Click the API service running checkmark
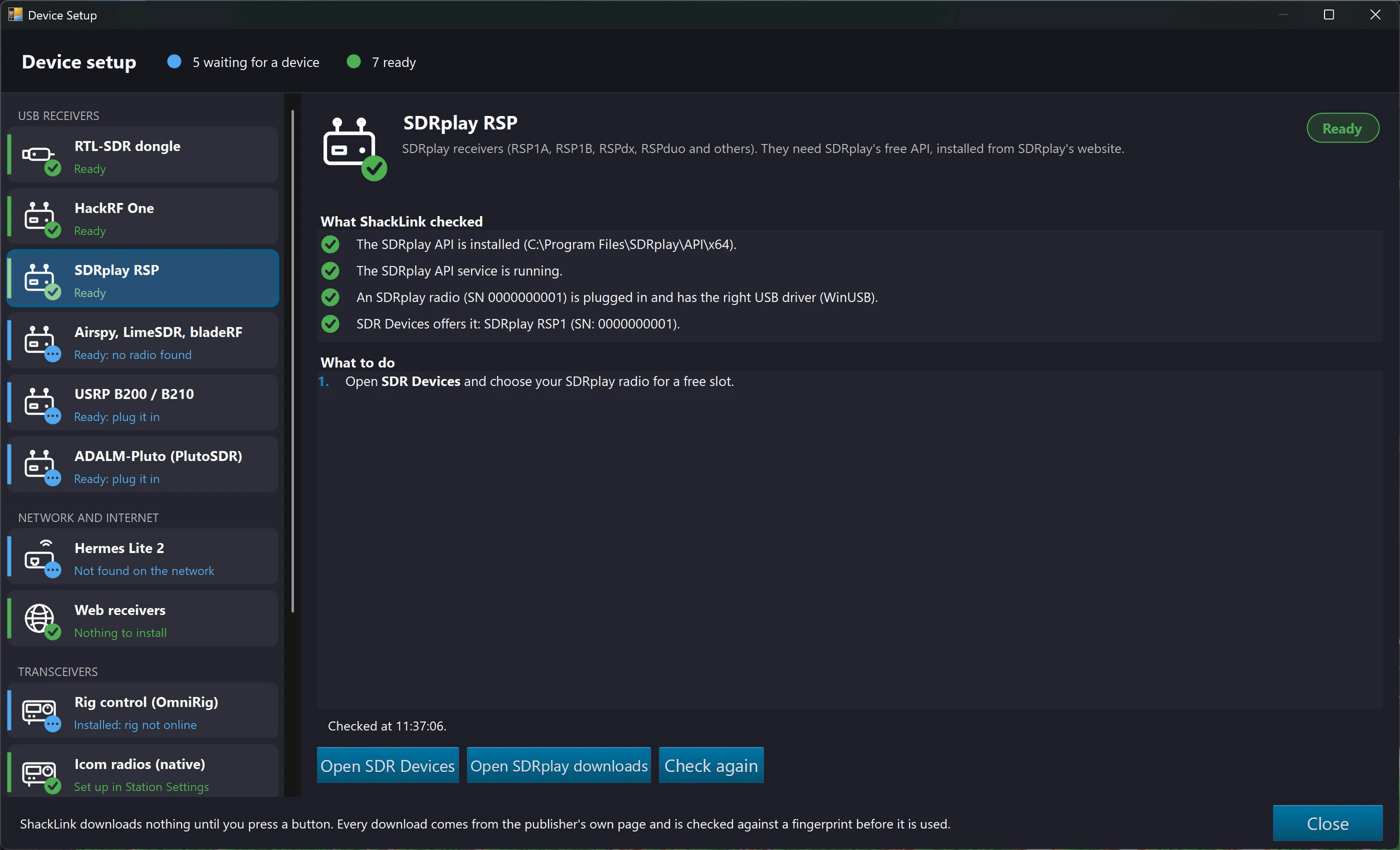 pyautogui.click(x=330, y=271)
